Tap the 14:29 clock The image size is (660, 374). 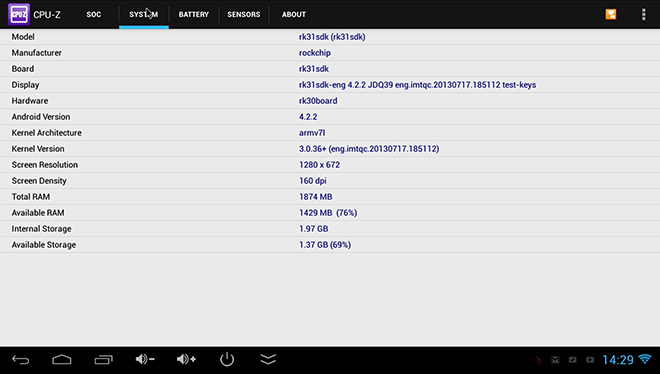click(618, 360)
